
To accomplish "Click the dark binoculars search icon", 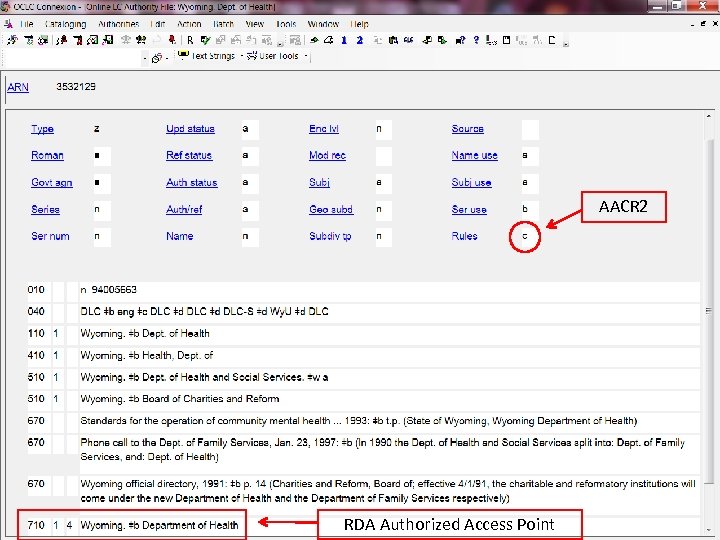I will coord(141,40).
